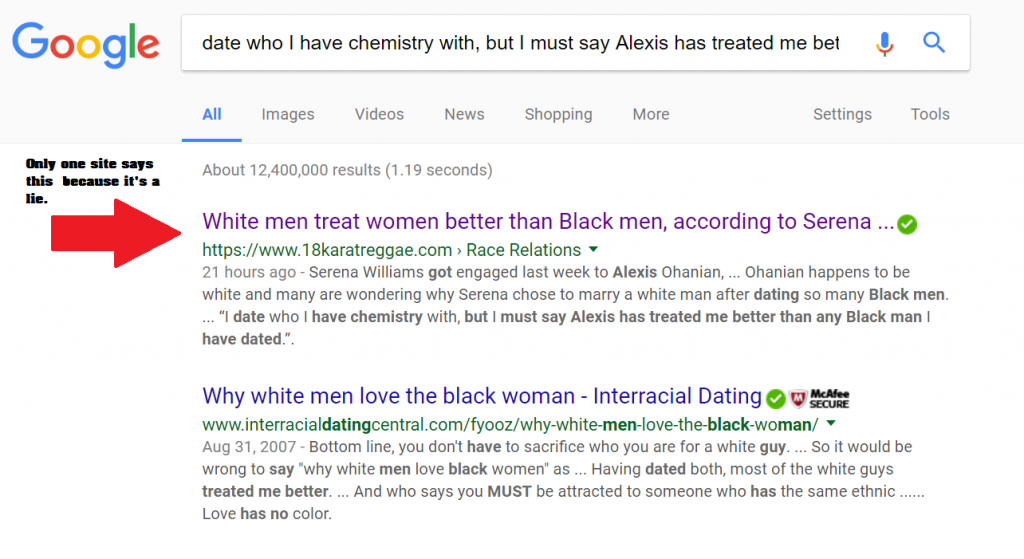Start voice search with microphone icon
The image size is (1024, 559).
pyautogui.click(x=885, y=43)
